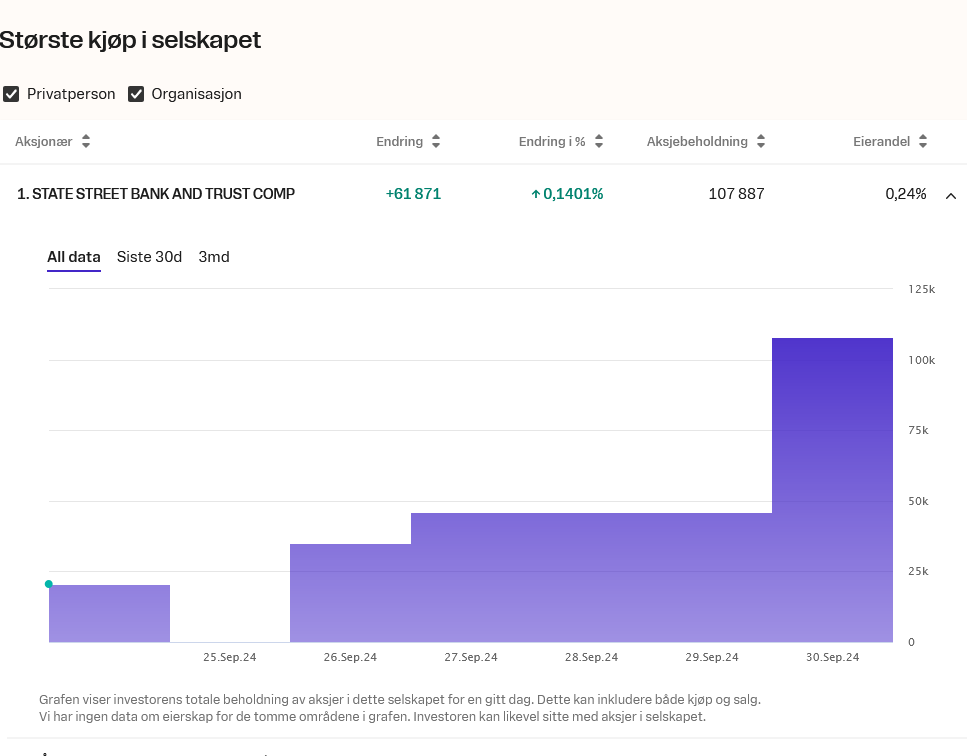This screenshot has height=756, width=967.
Task: Sort by Endring i % column arrows
Action: pos(599,141)
